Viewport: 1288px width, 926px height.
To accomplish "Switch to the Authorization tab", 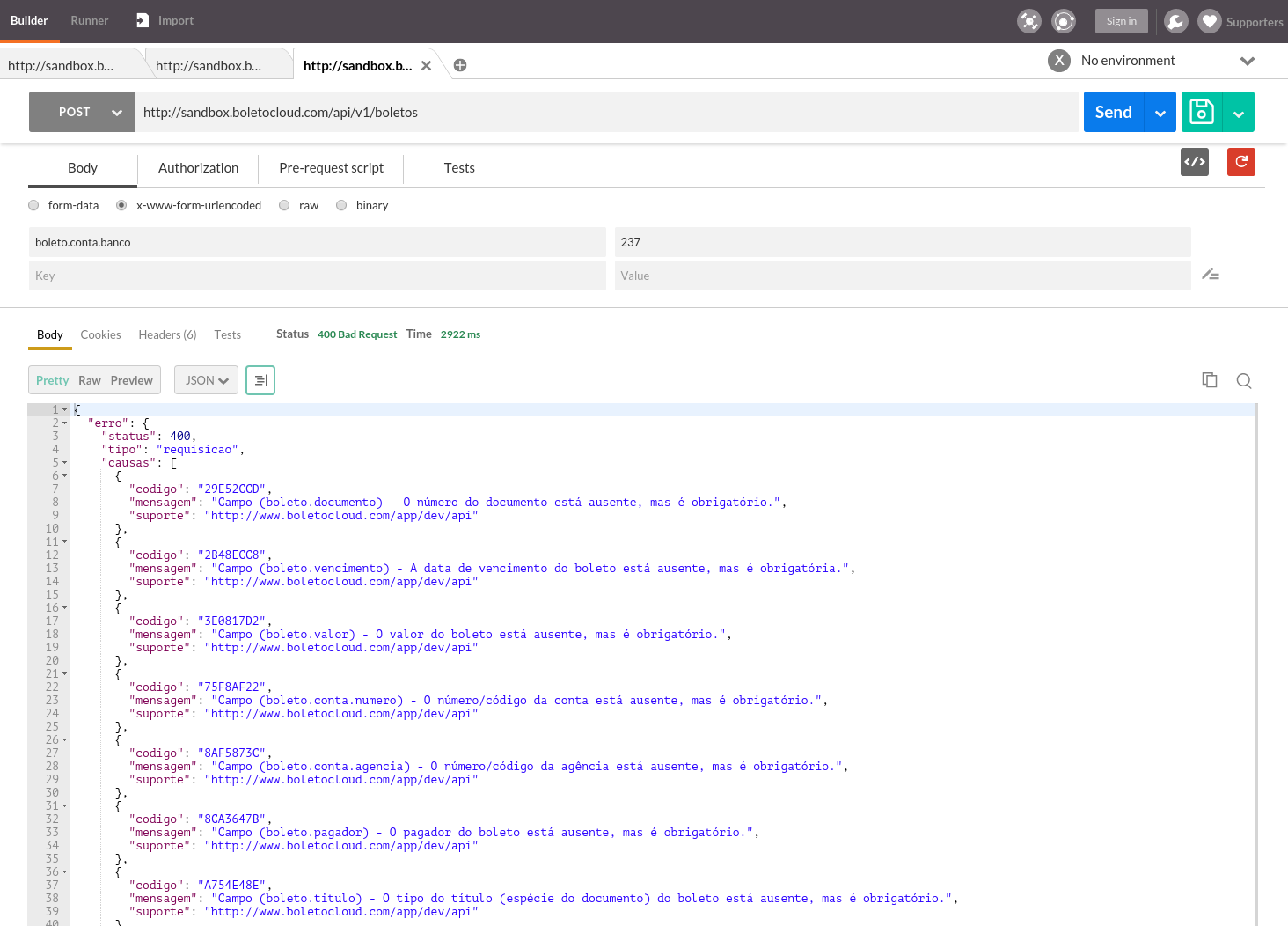I will pyautogui.click(x=198, y=168).
